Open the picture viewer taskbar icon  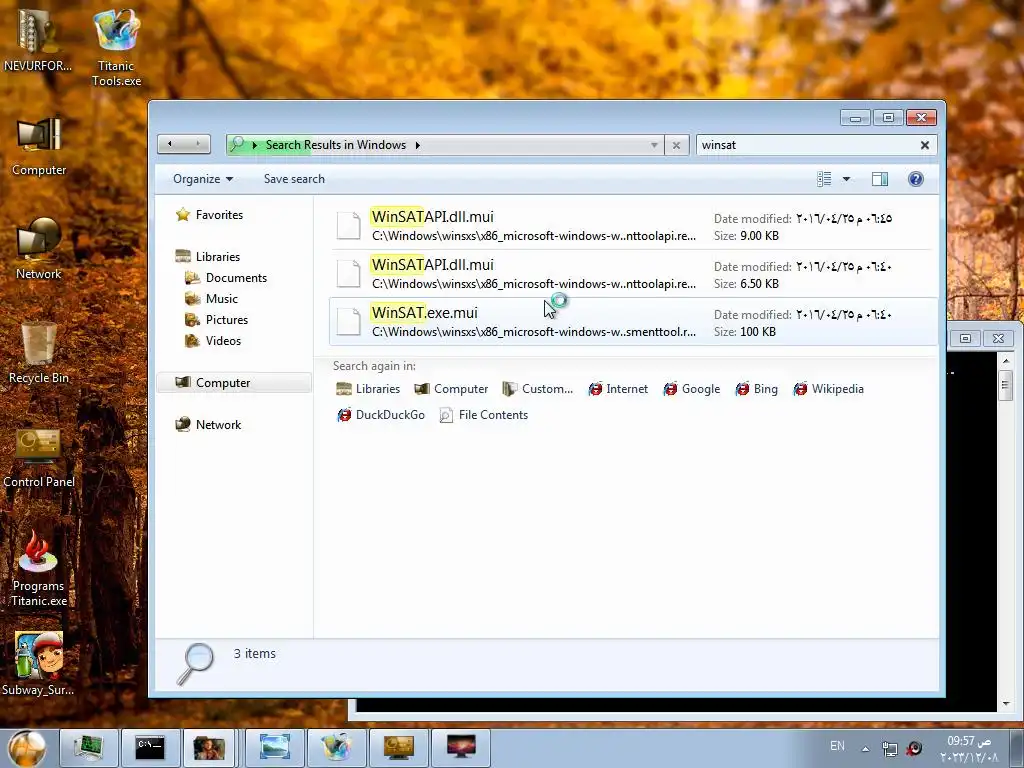pyautogui.click(x=274, y=747)
